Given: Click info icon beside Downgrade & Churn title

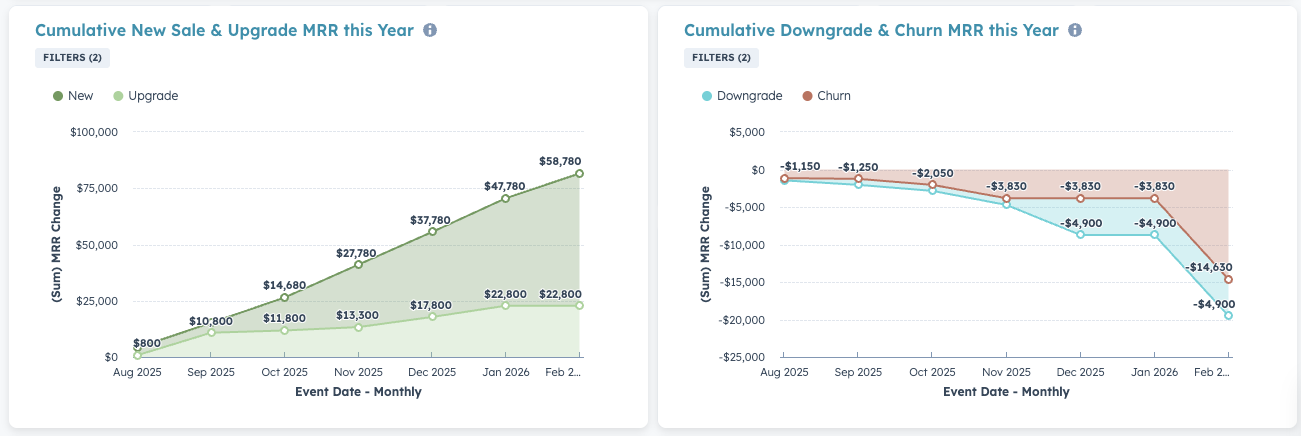Looking at the screenshot, I should pos(1075,31).
